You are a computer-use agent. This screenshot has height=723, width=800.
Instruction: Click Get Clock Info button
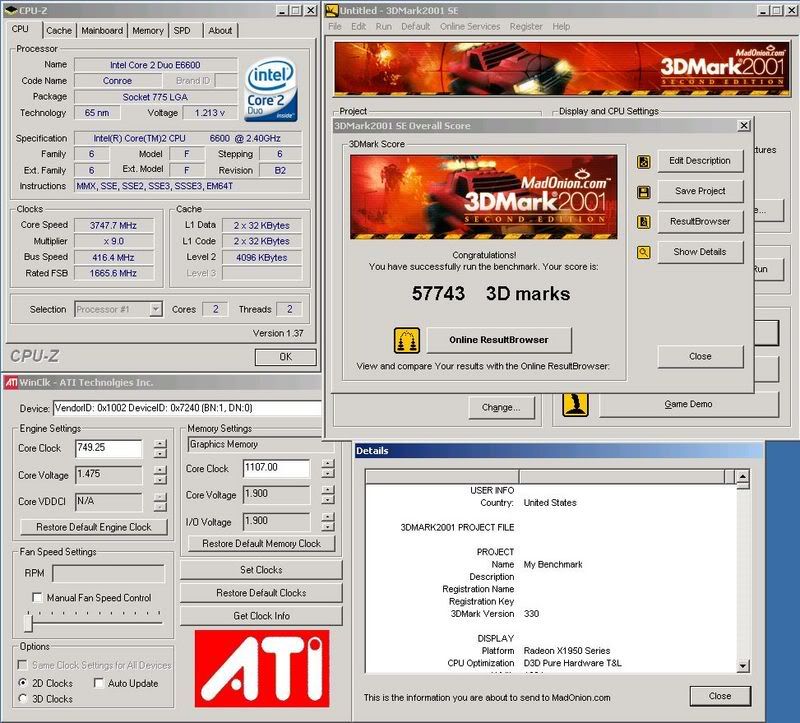click(x=261, y=616)
